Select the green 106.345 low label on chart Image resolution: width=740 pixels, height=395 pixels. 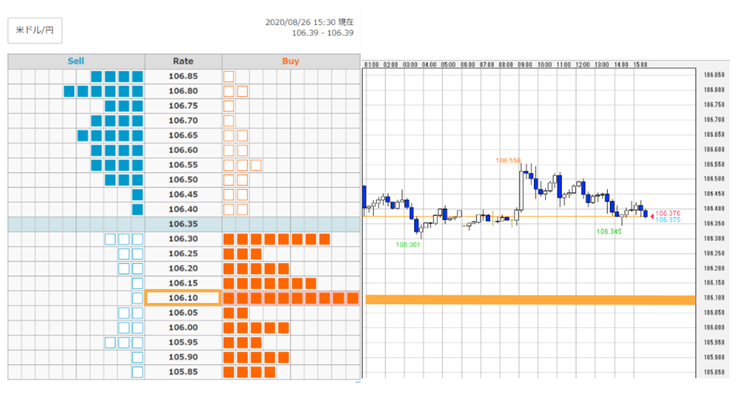click(609, 232)
